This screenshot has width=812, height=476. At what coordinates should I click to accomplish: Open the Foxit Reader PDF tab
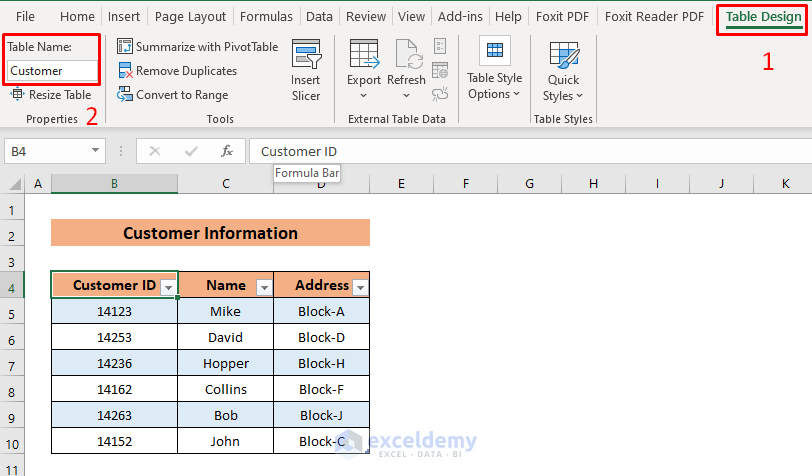(654, 17)
